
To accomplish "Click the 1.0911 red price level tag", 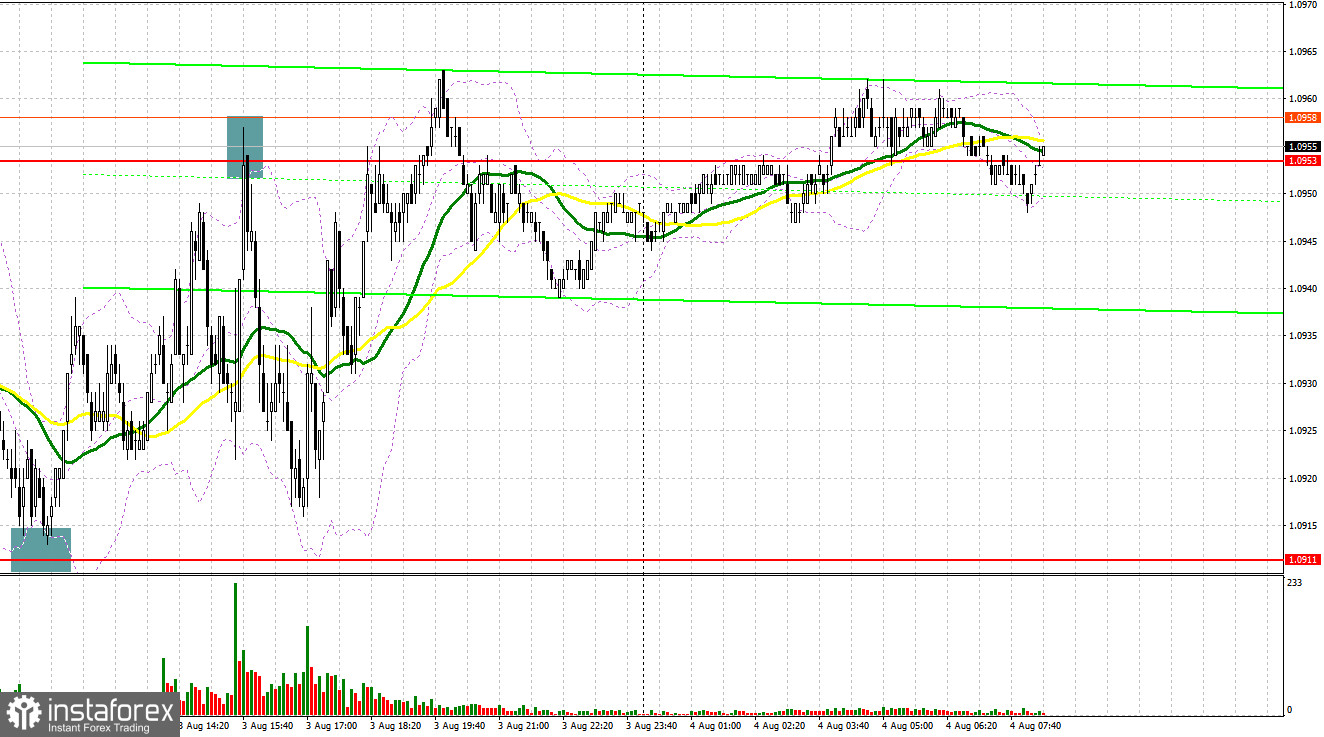I will [x=1303, y=560].
